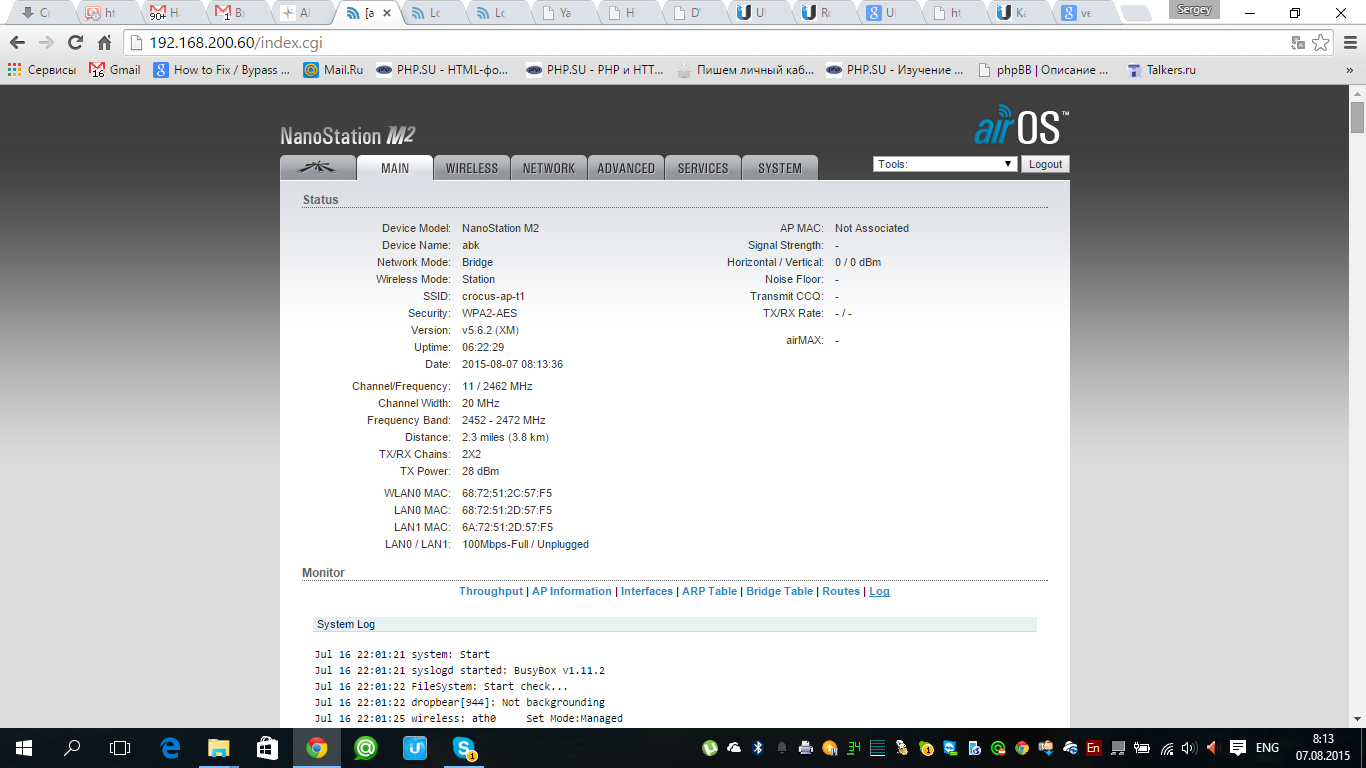Go back to the previous page
This screenshot has width=1366, height=768.
coord(17,43)
